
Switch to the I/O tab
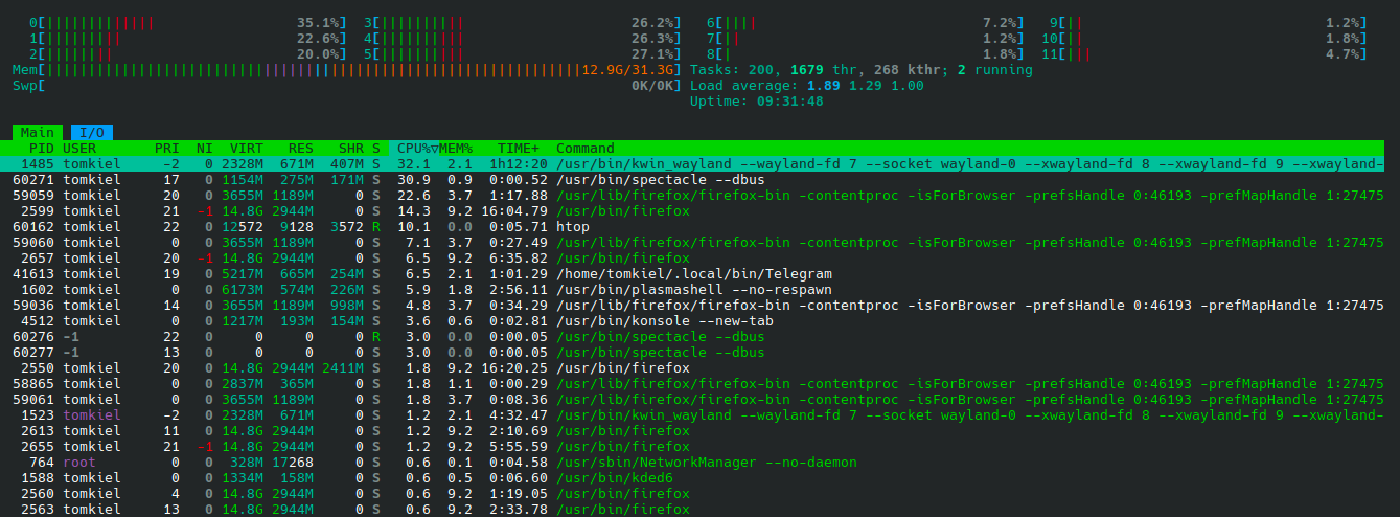point(92,132)
